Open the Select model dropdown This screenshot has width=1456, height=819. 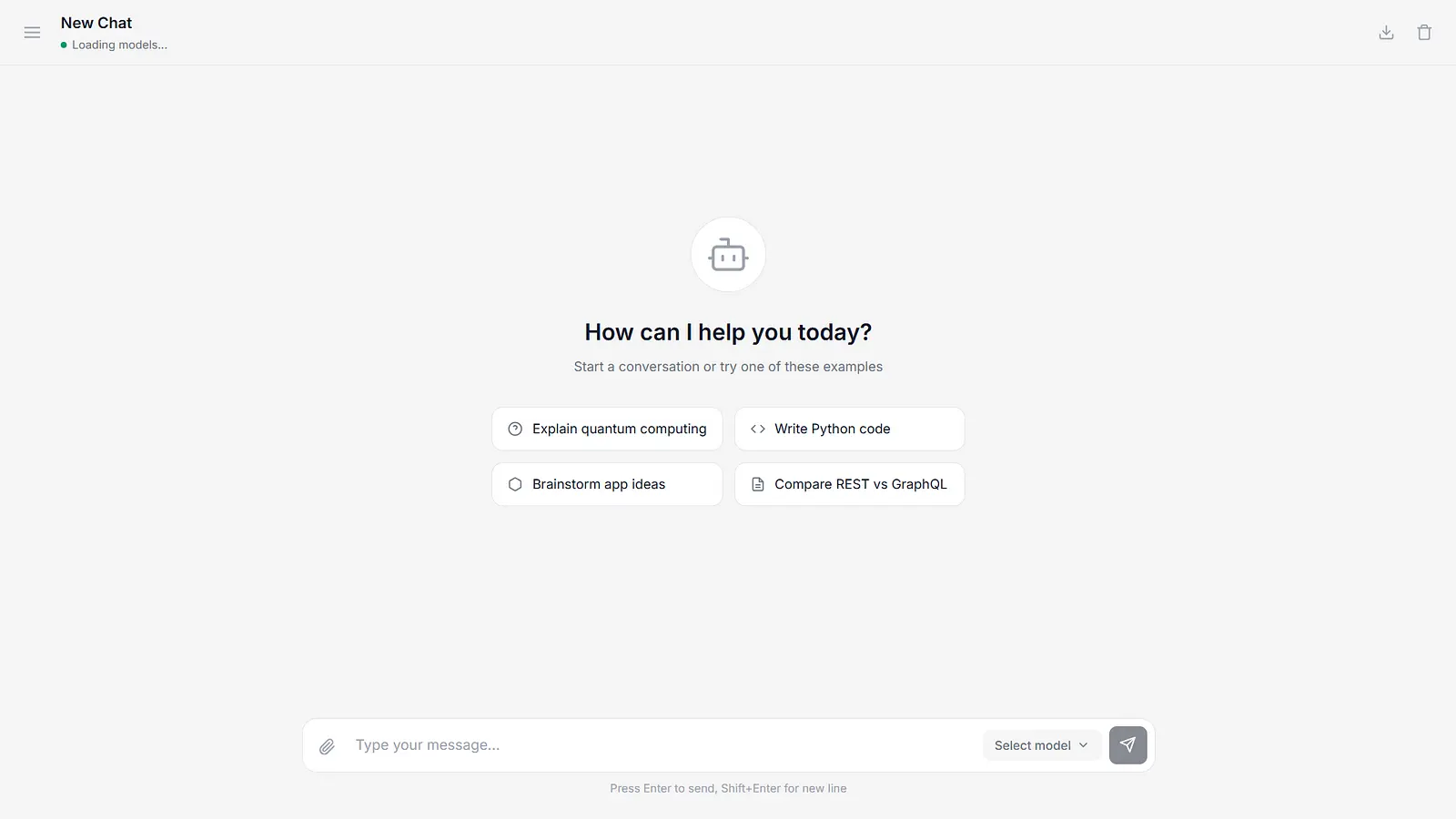pyautogui.click(x=1033, y=745)
